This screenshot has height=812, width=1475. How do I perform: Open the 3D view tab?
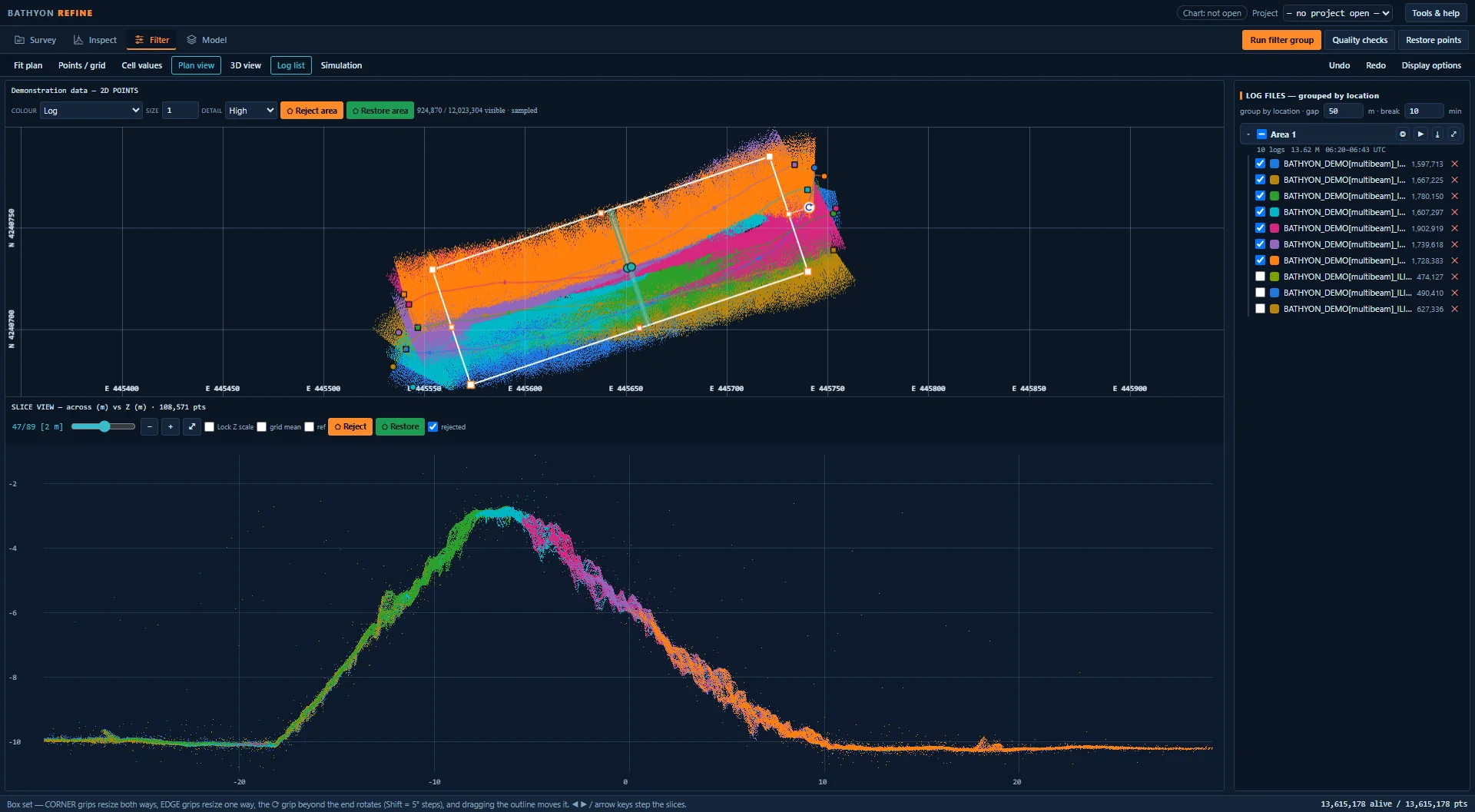(x=246, y=65)
